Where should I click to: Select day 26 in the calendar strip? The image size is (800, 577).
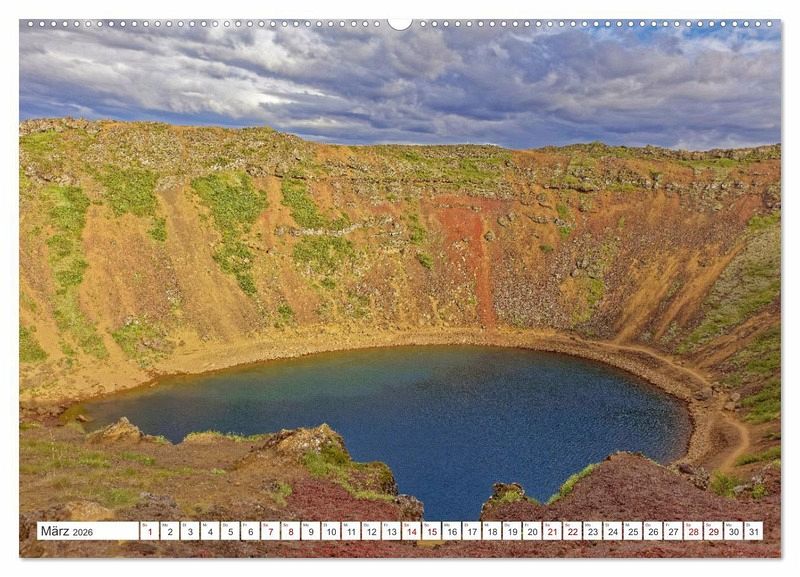(x=654, y=531)
